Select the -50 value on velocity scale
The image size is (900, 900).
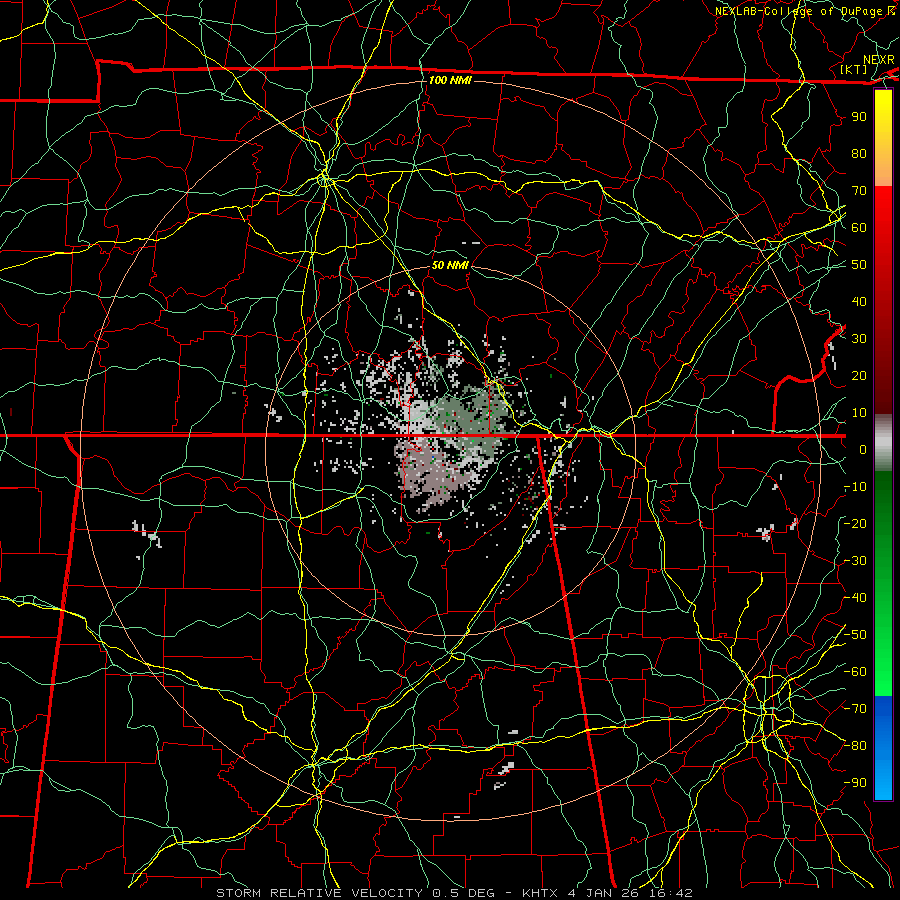coord(855,635)
